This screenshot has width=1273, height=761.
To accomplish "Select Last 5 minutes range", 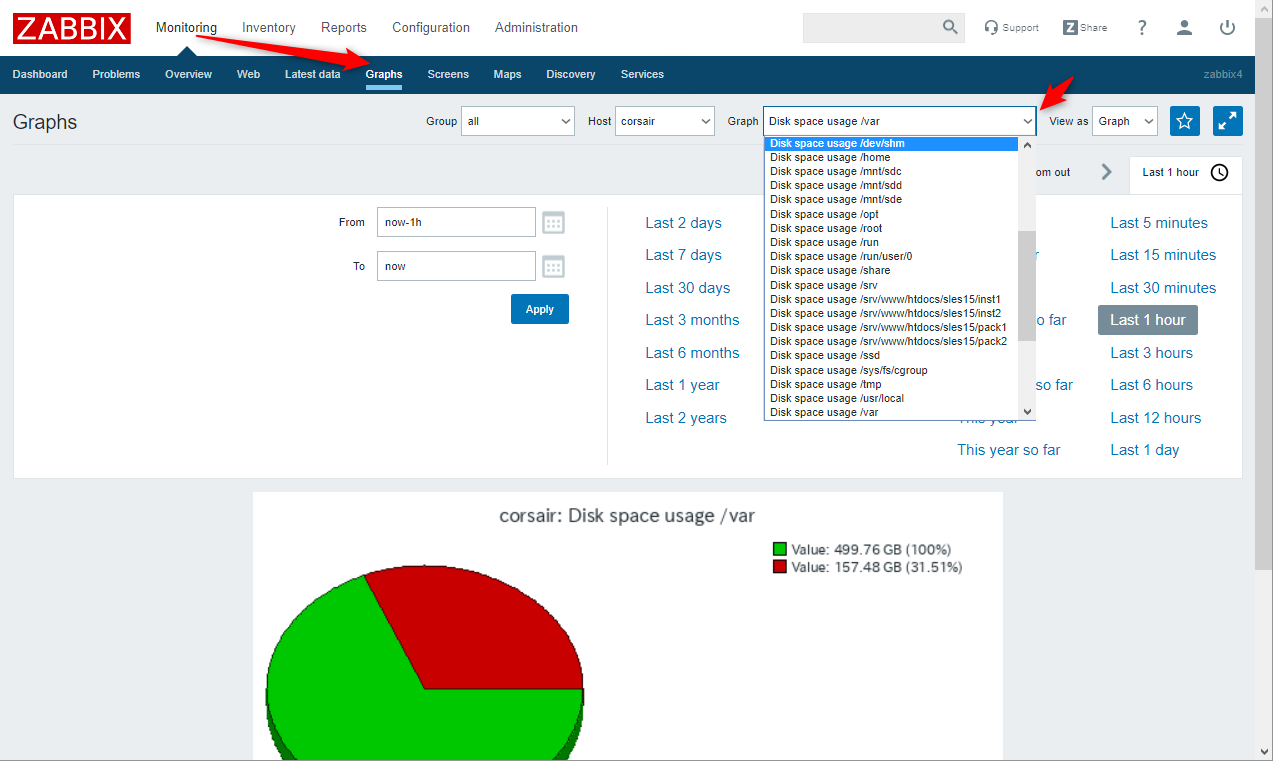I will pos(1159,223).
